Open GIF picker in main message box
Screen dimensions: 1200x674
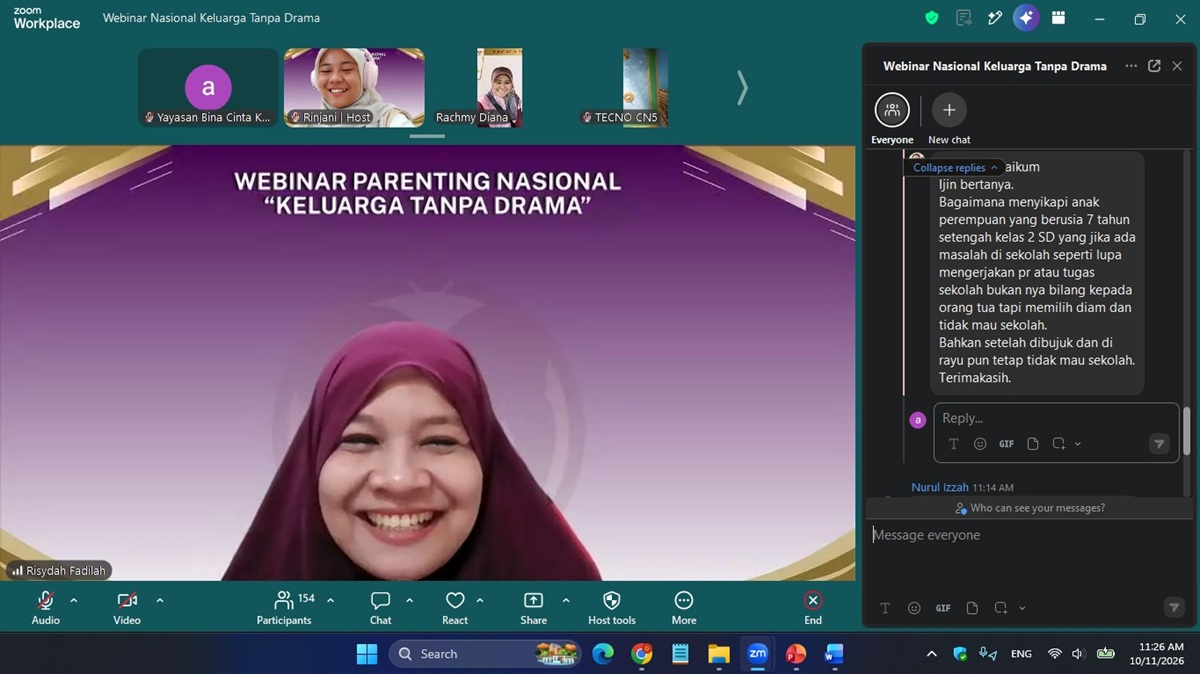click(x=943, y=608)
